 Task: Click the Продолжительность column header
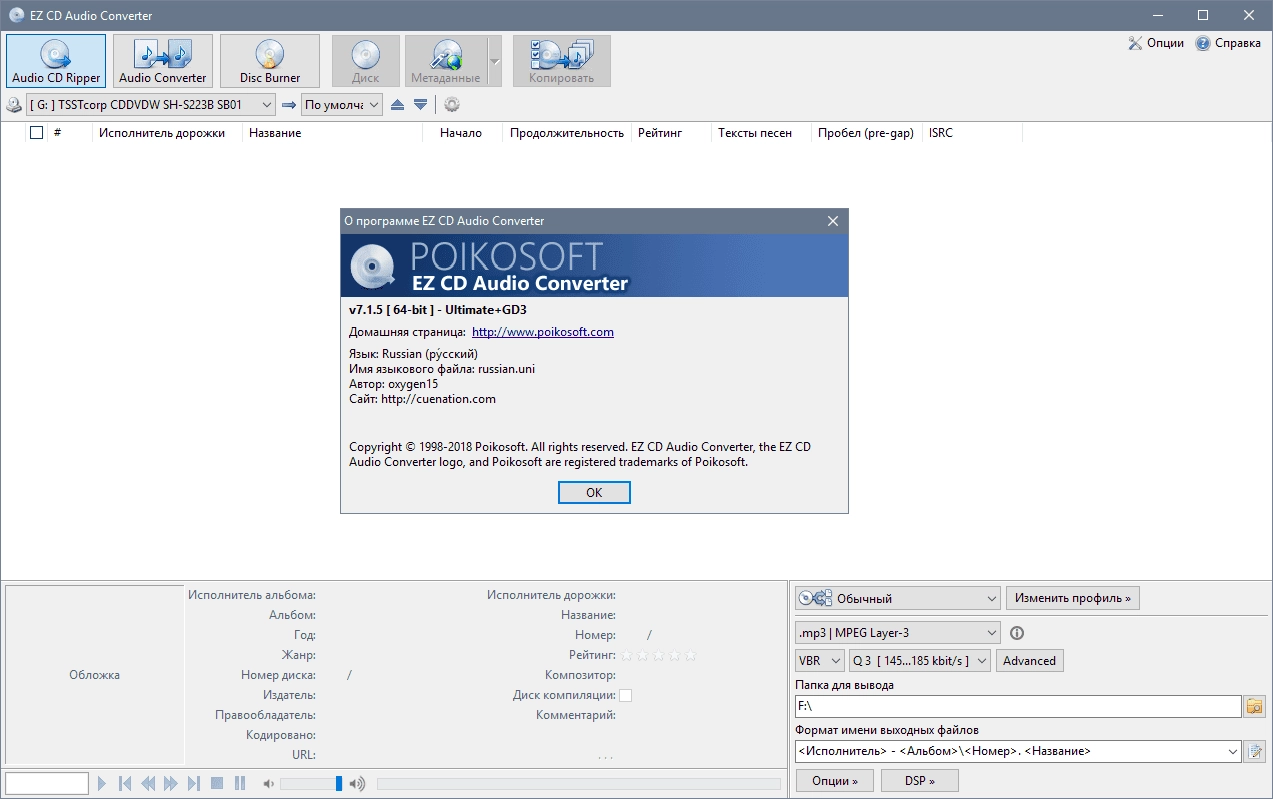(567, 132)
